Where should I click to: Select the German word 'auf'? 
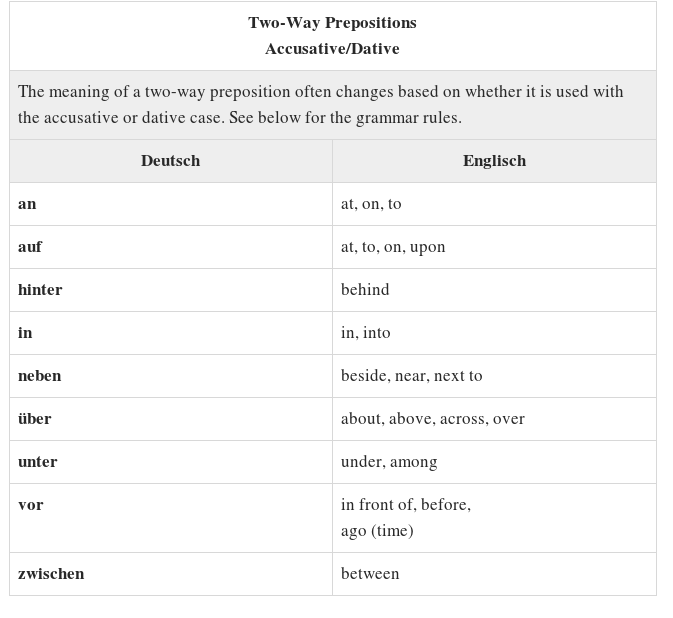(x=30, y=247)
